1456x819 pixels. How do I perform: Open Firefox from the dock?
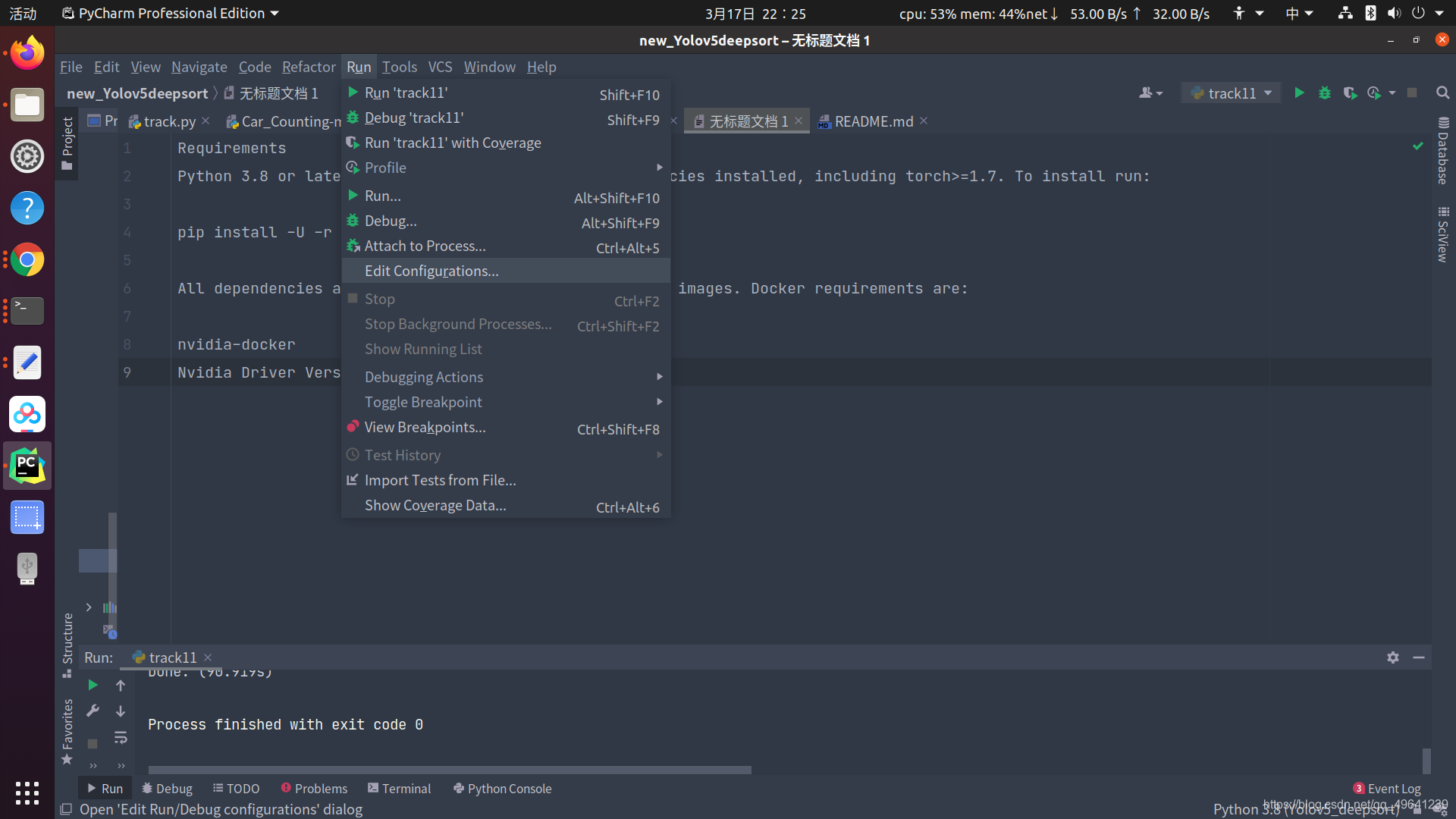[x=27, y=53]
